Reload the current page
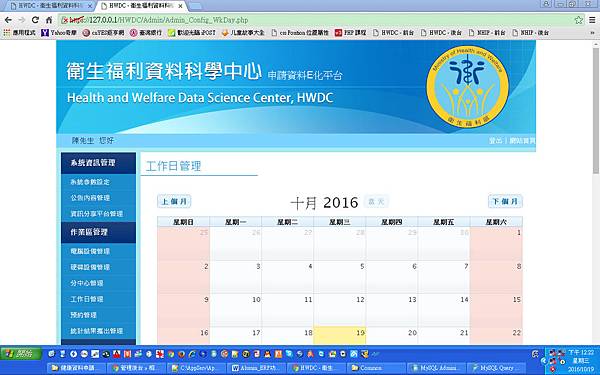The height and width of the screenshot is (375, 600). [35, 20]
